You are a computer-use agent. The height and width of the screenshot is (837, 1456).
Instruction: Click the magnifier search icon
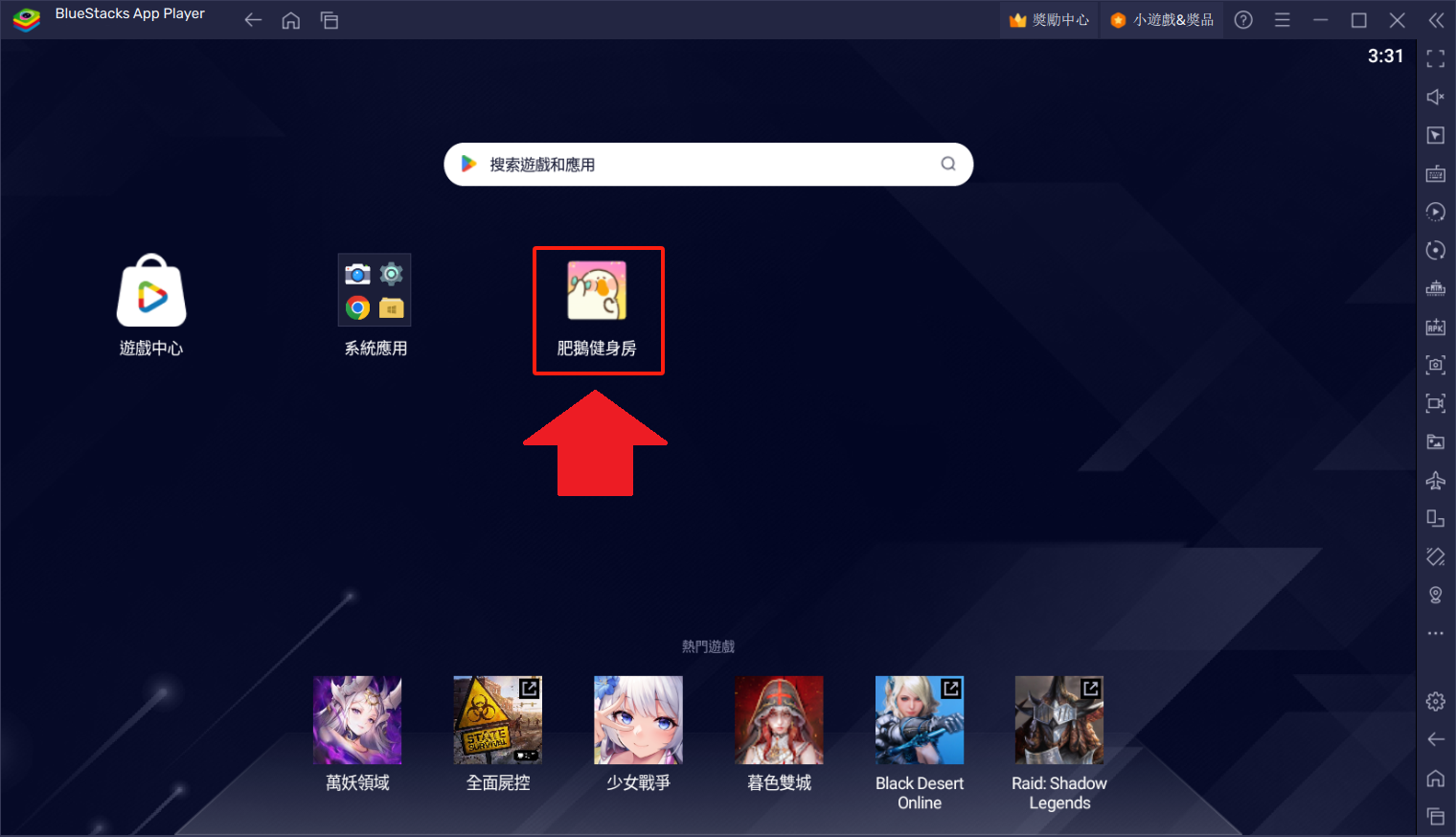[948, 164]
